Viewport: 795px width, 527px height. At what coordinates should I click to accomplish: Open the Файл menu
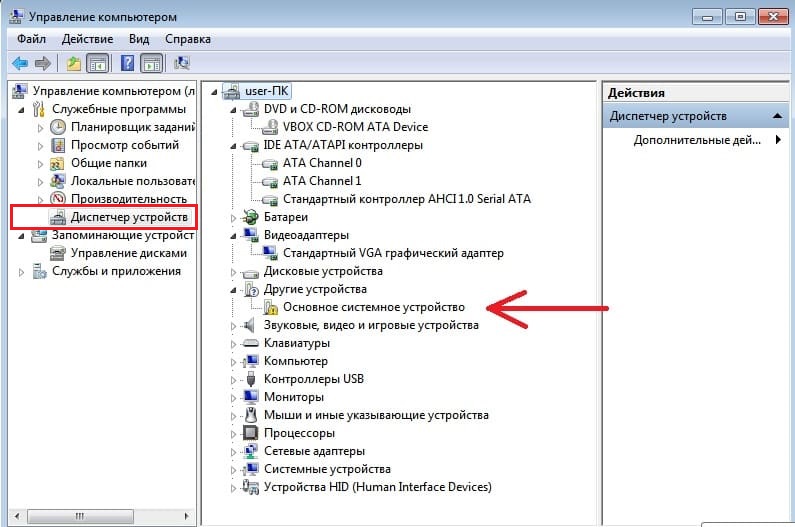click(x=31, y=39)
